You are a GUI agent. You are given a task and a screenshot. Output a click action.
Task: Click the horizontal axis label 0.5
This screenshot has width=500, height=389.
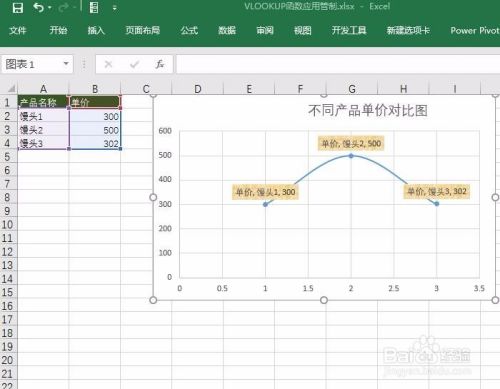coord(222,288)
